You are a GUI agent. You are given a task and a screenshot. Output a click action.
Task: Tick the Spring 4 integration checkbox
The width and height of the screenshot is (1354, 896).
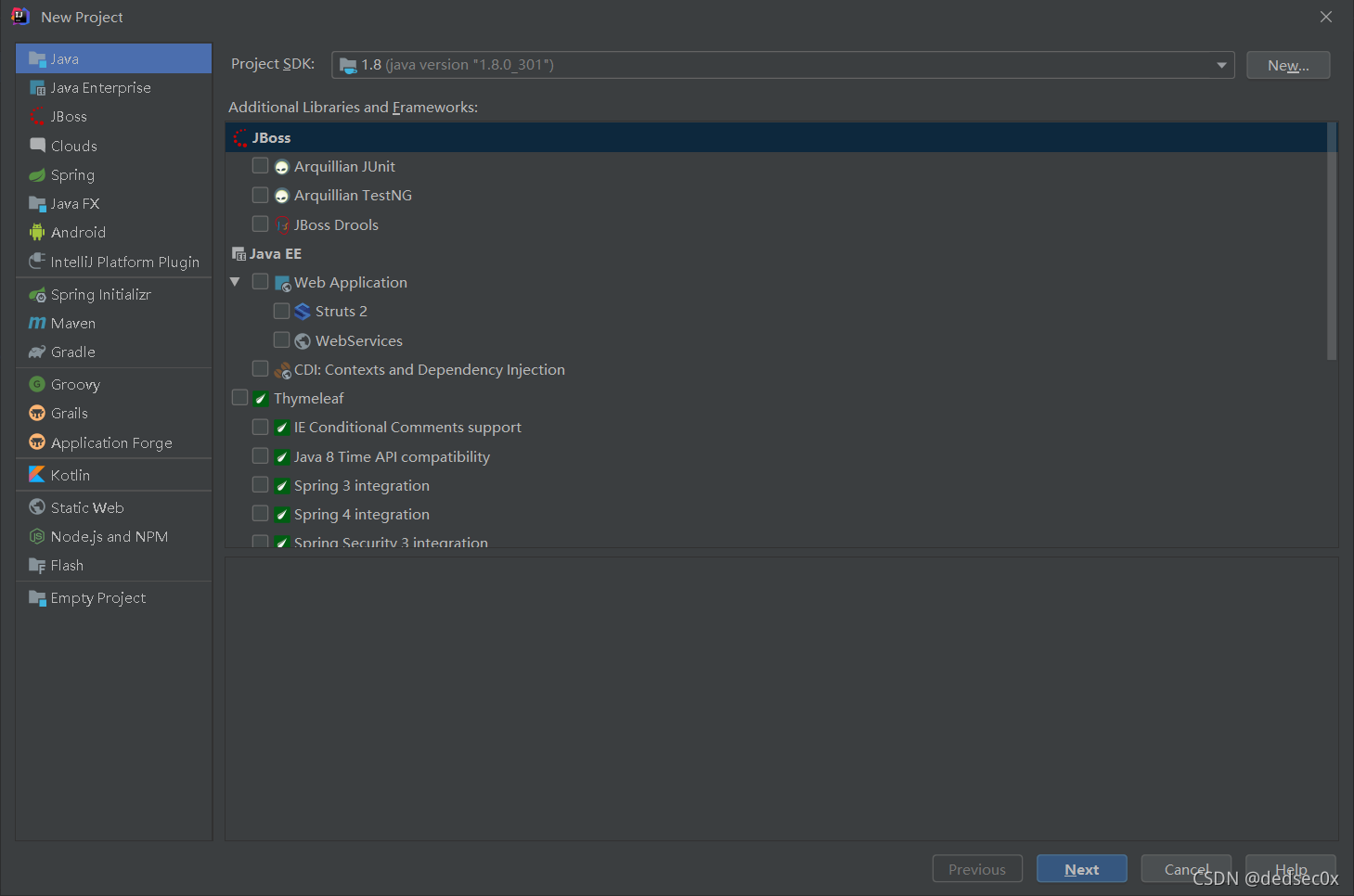point(261,513)
